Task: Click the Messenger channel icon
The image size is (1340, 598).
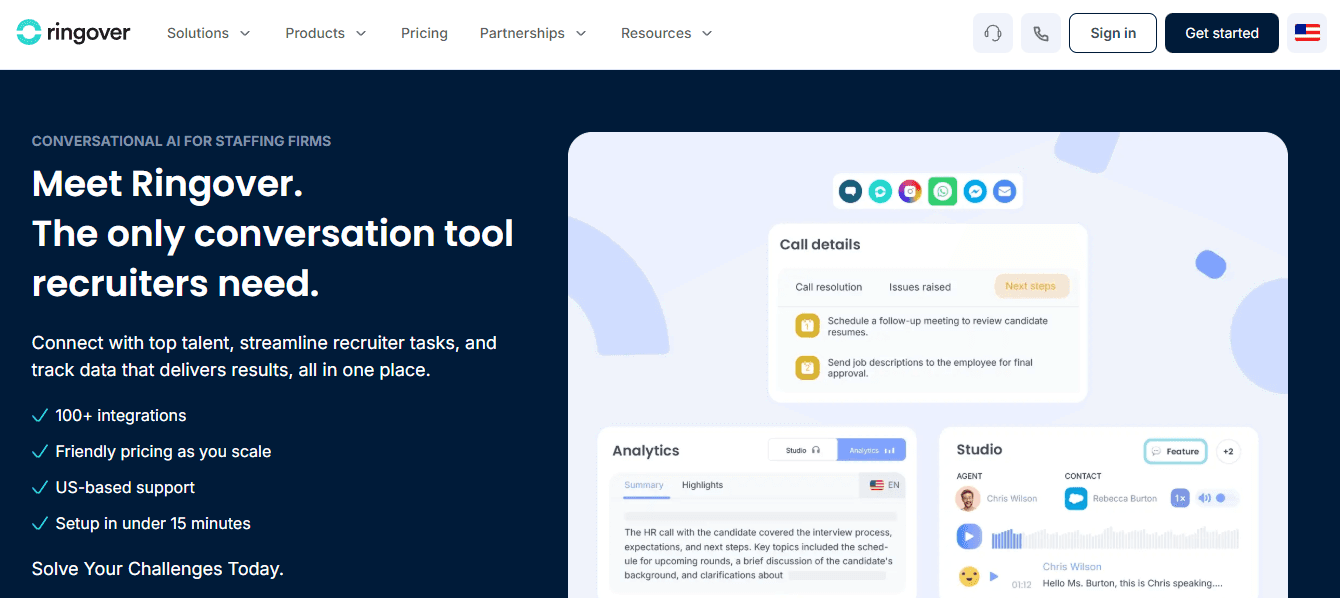Action: (975, 191)
